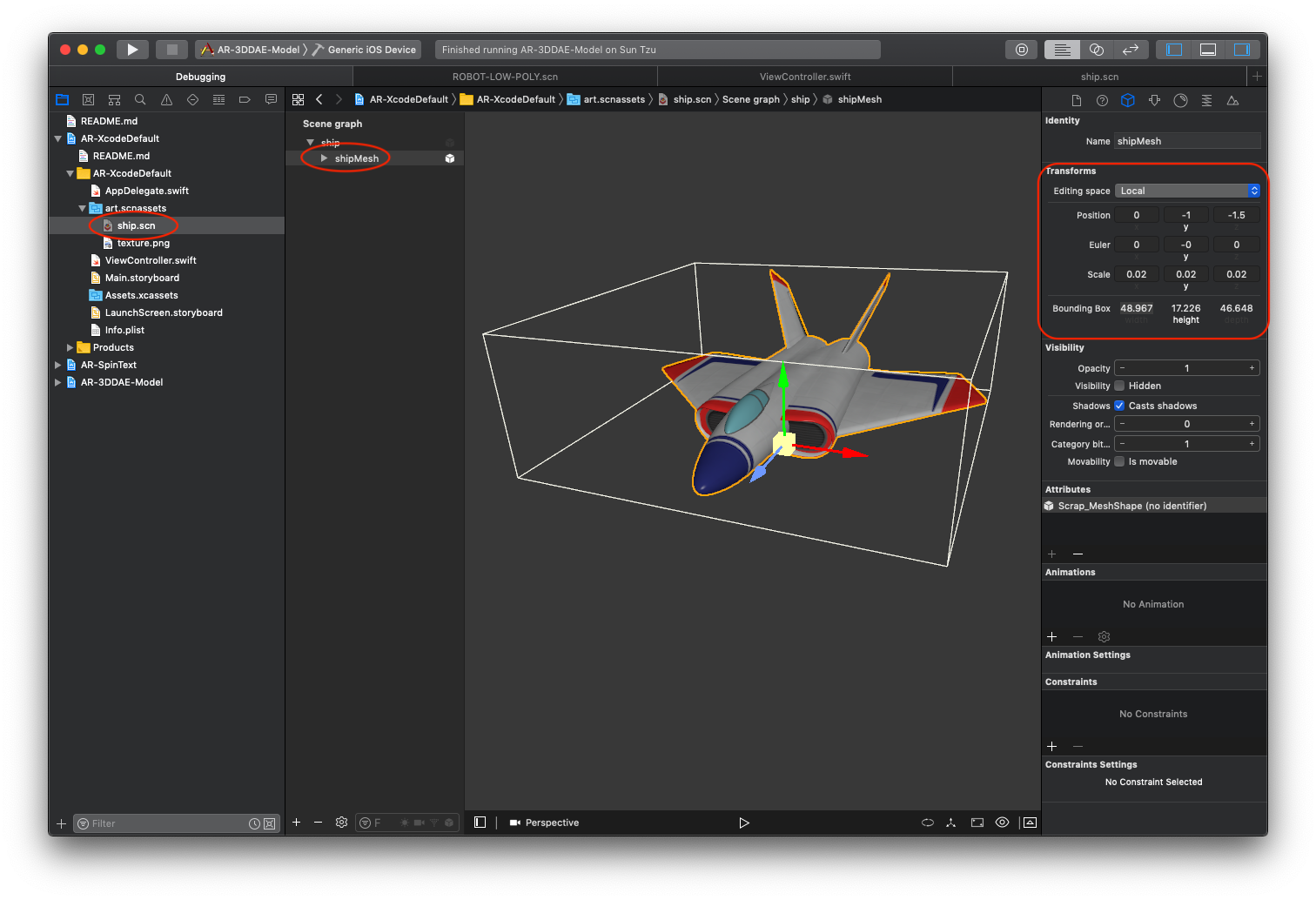
Task: Collapse the art.scnassets folder
Action: click(x=83, y=208)
